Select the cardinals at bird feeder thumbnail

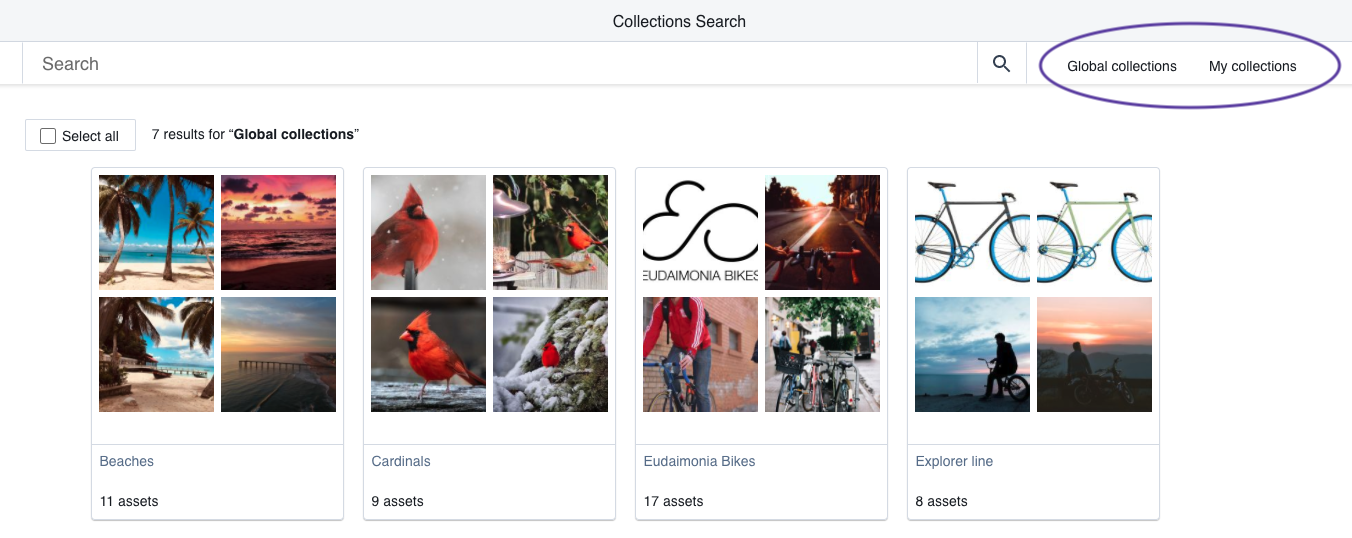click(550, 233)
